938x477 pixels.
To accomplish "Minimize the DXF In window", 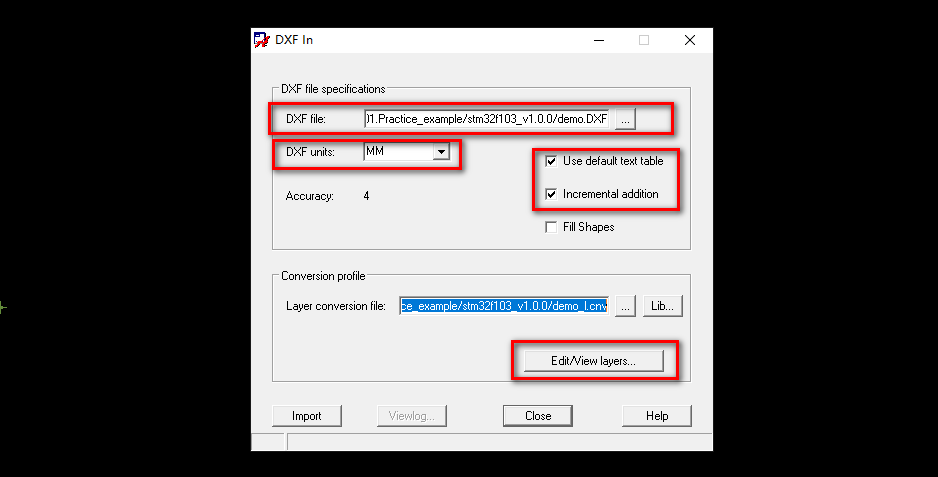I will tap(599, 40).
